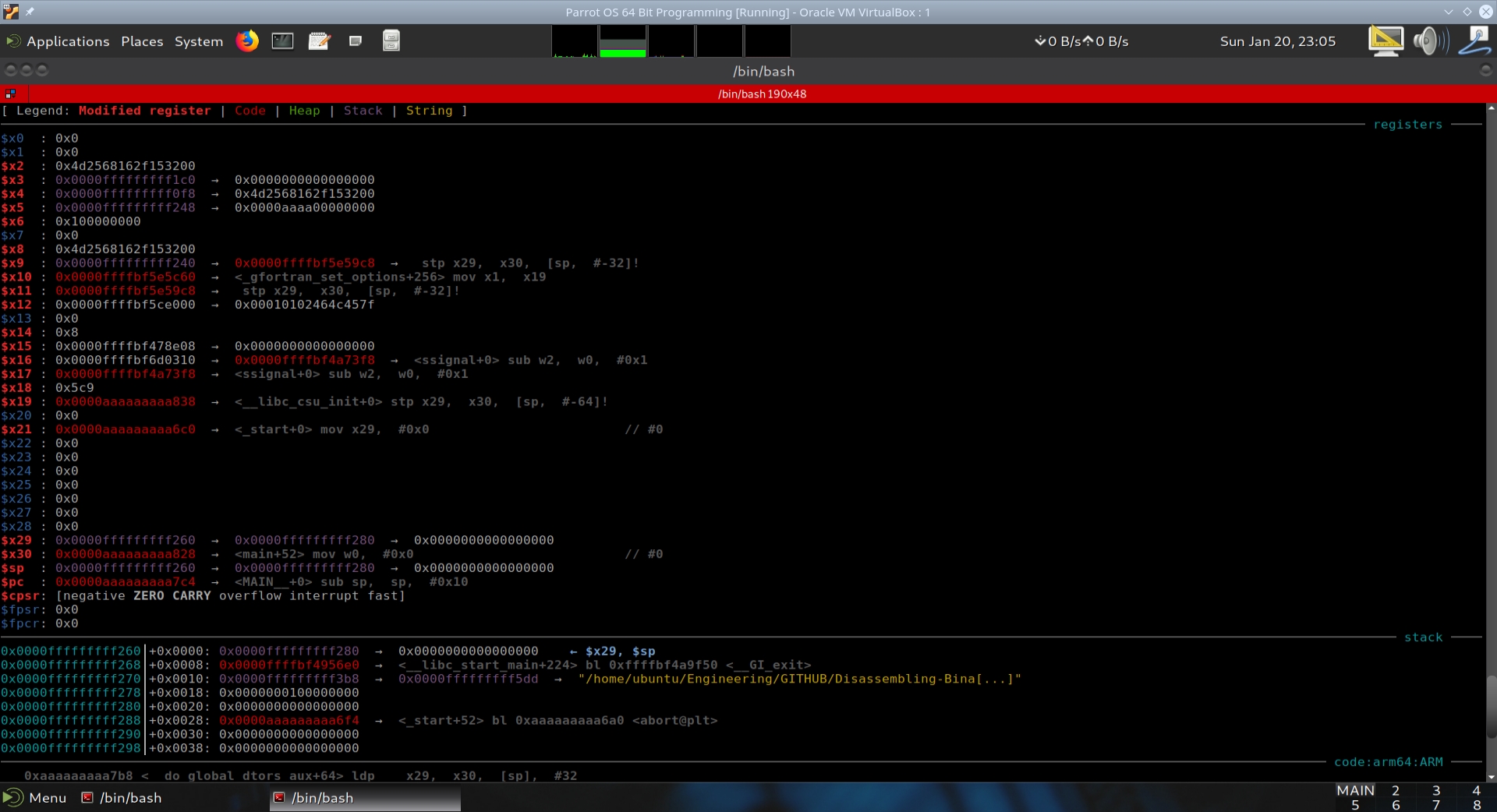The height and width of the screenshot is (812, 1497).
Task: Open the Applications menu
Action: [58, 41]
